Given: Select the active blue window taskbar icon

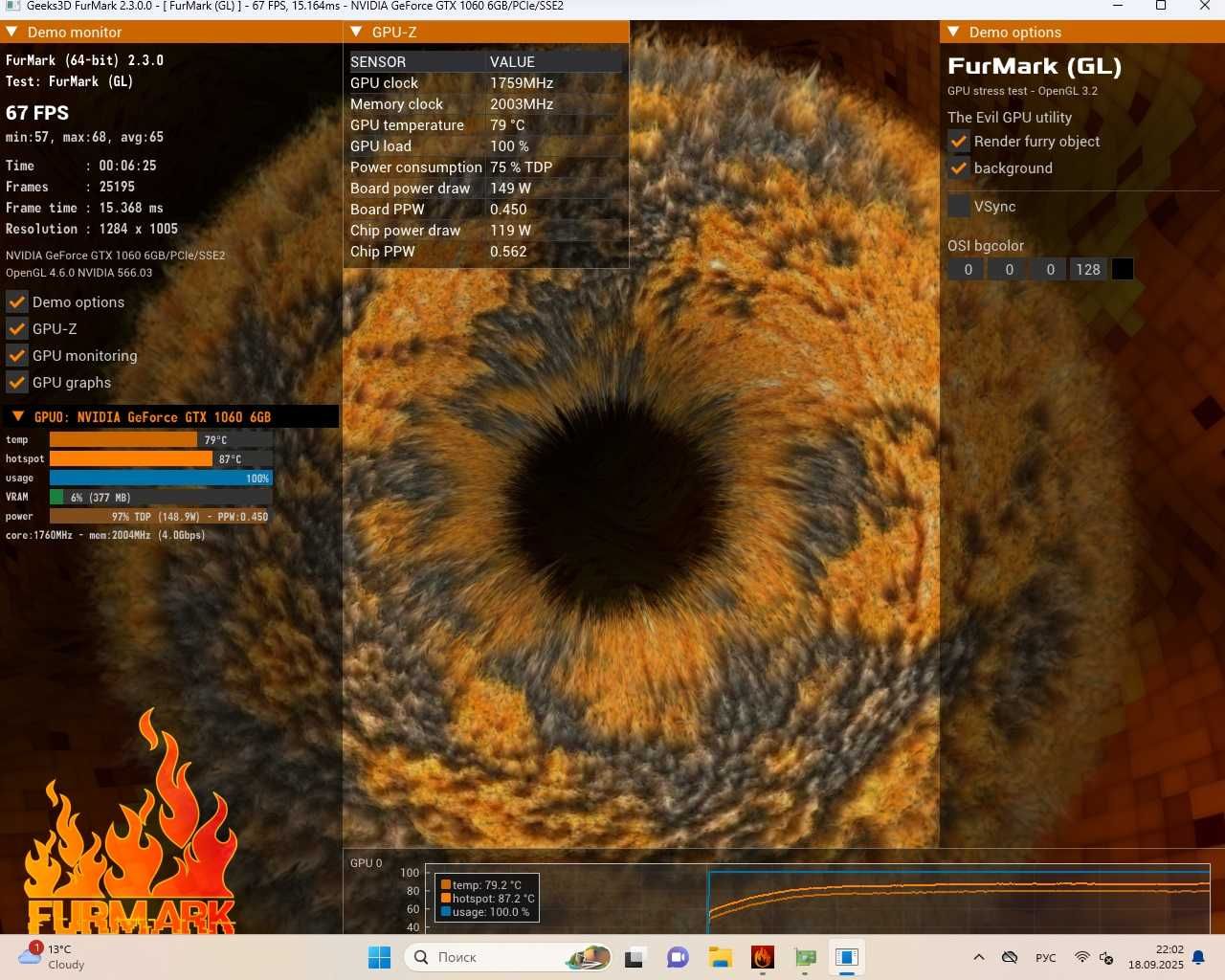Looking at the screenshot, I should [x=847, y=957].
